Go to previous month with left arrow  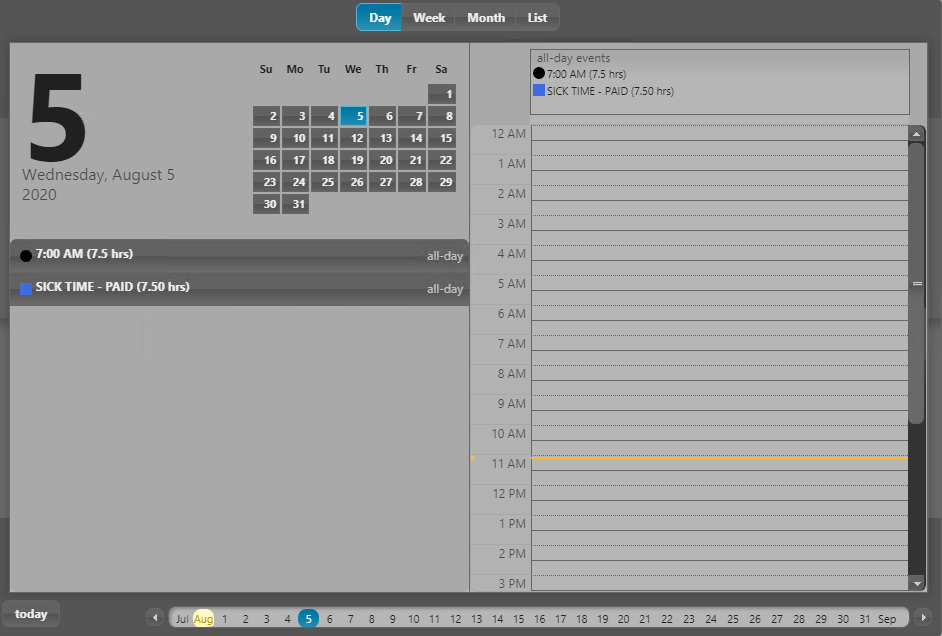[x=155, y=617]
